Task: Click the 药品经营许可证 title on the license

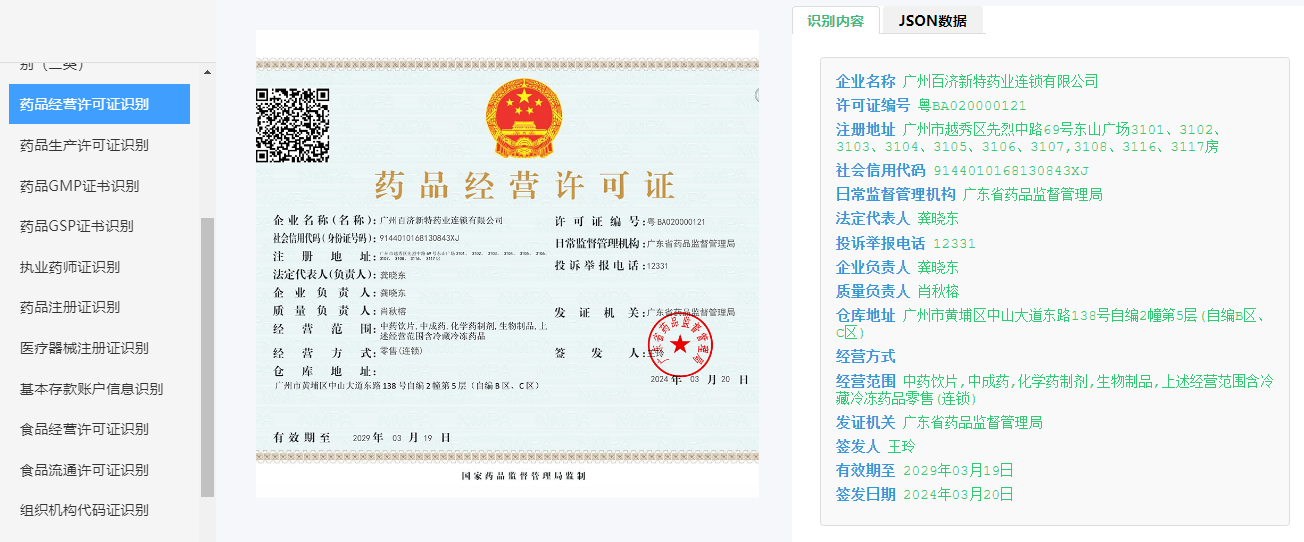Action: tap(525, 186)
